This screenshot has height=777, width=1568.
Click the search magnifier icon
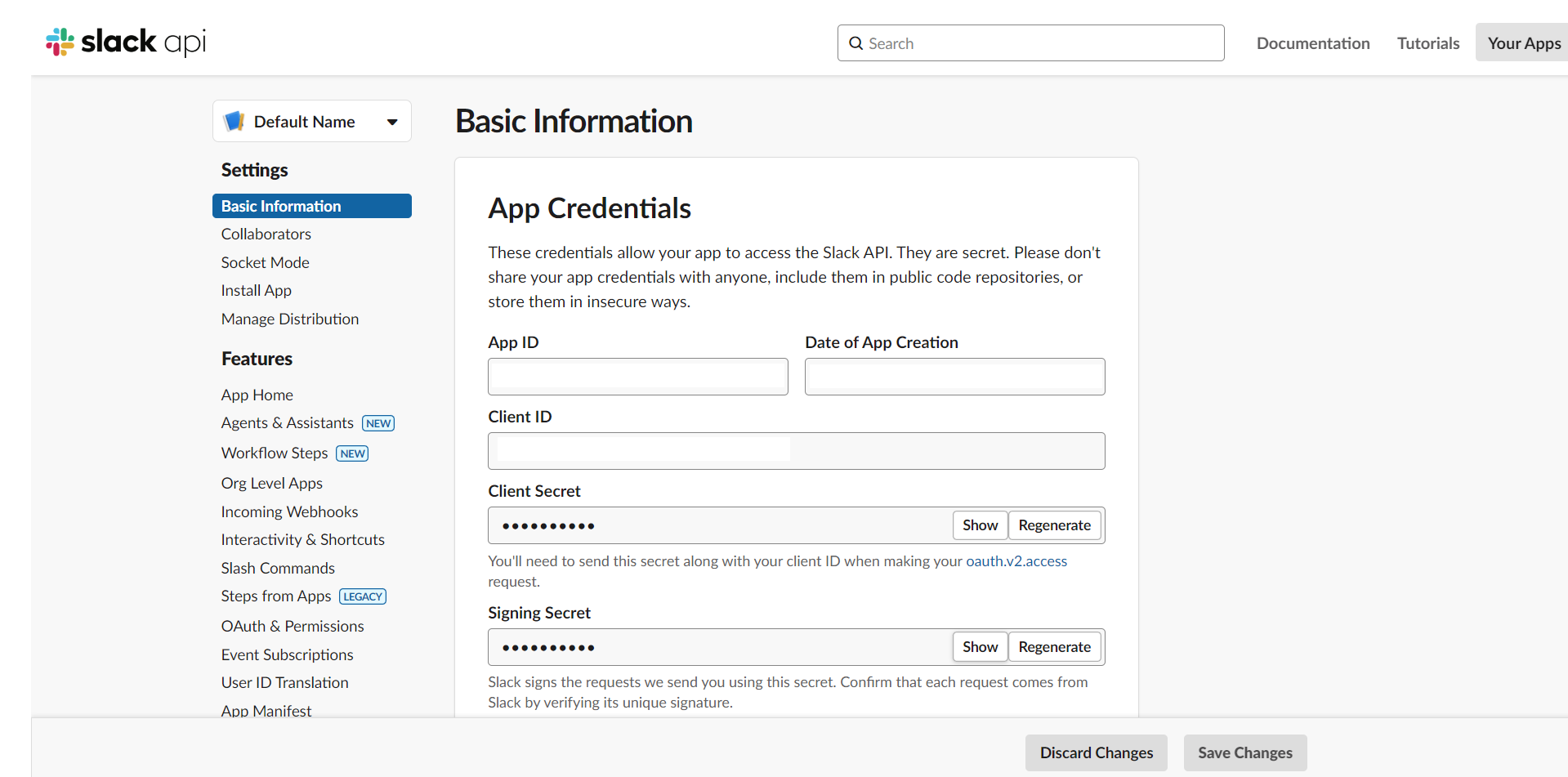[855, 42]
